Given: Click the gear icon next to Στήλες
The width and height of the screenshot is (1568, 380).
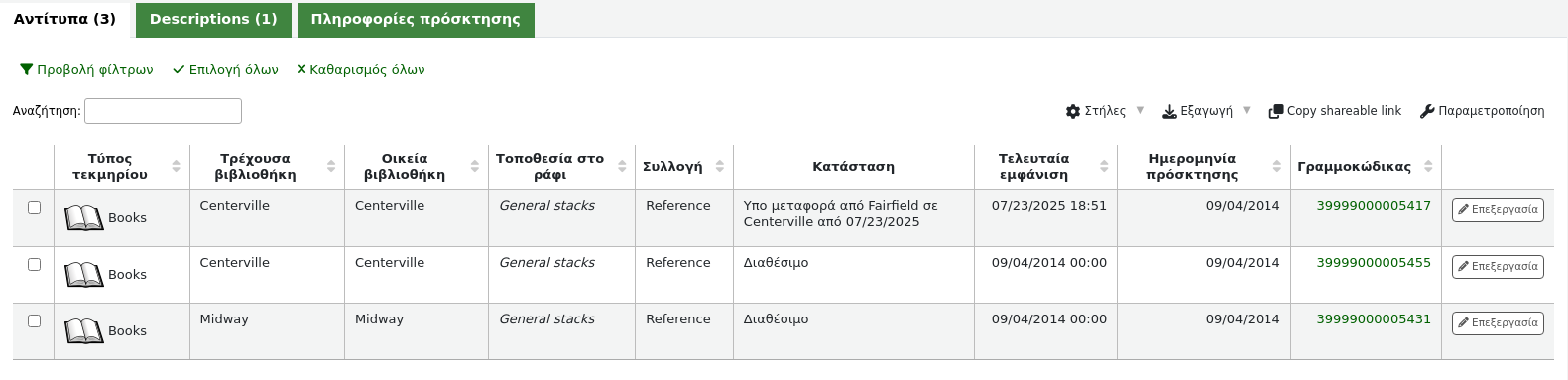Looking at the screenshot, I should click(x=1072, y=111).
